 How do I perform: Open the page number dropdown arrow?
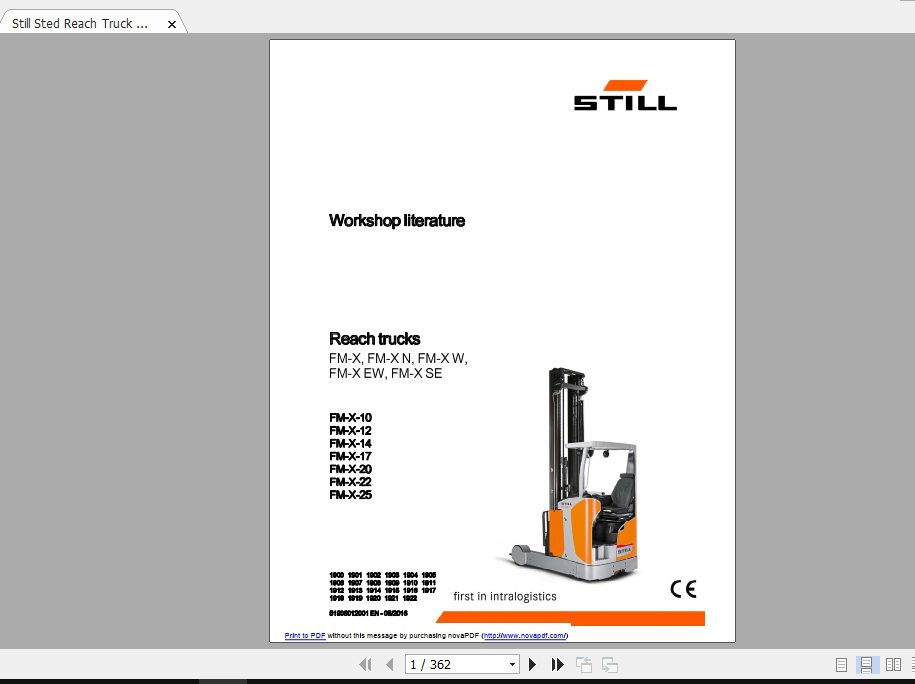tap(512, 665)
